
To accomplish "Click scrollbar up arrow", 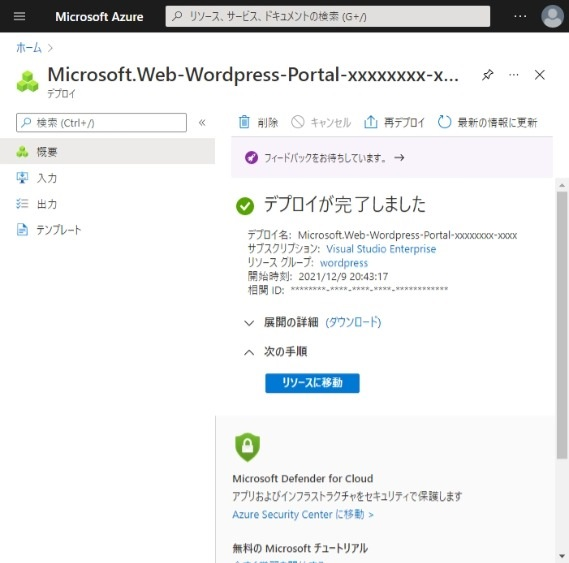I will (562, 185).
